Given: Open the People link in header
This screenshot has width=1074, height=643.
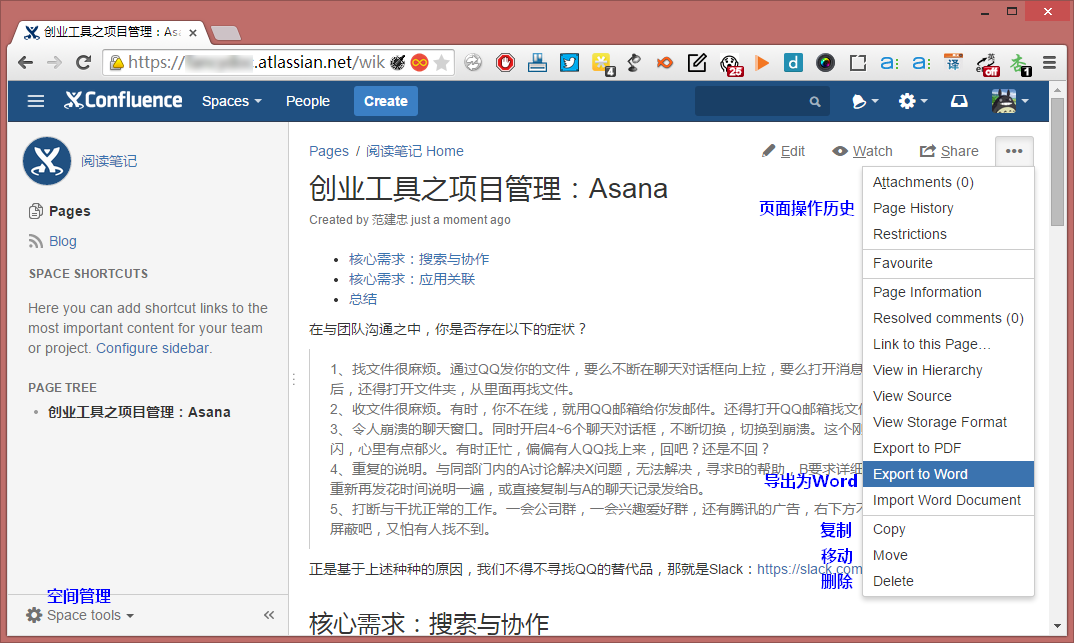Looking at the screenshot, I should (x=308, y=101).
